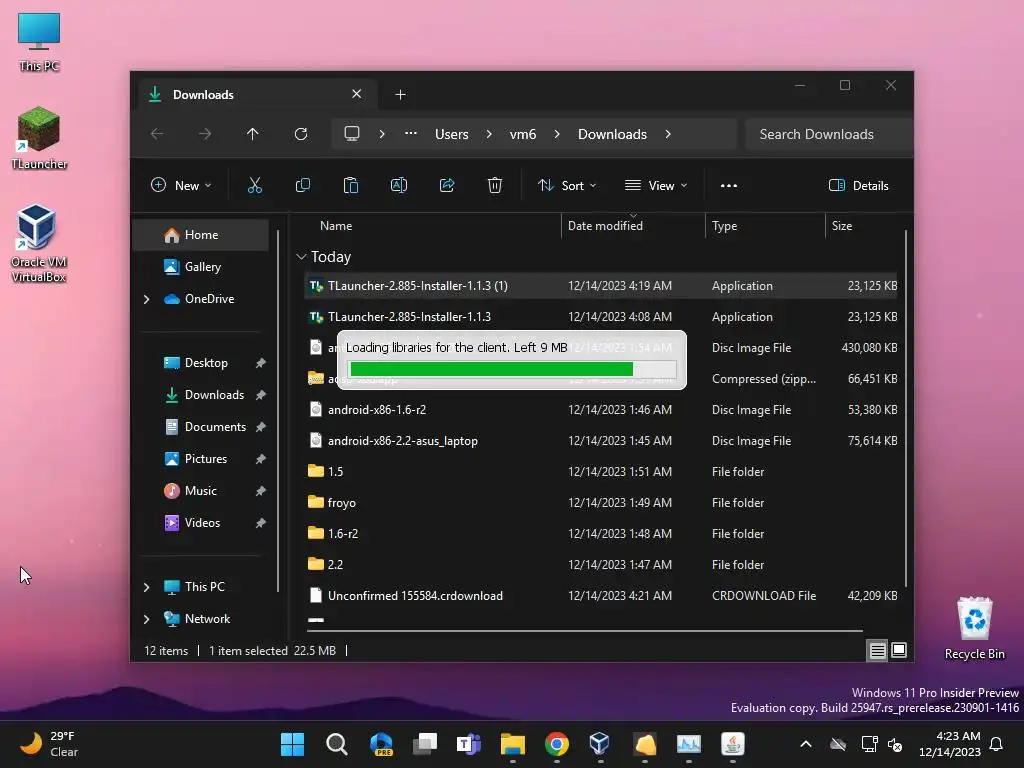Switch to large thumbnails view layout
The image size is (1024, 768).
point(899,650)
